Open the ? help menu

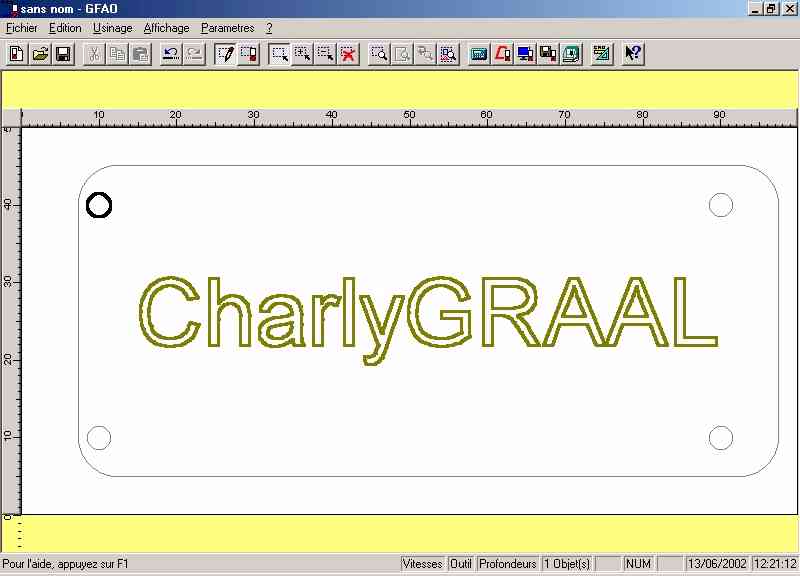[269, 28]
